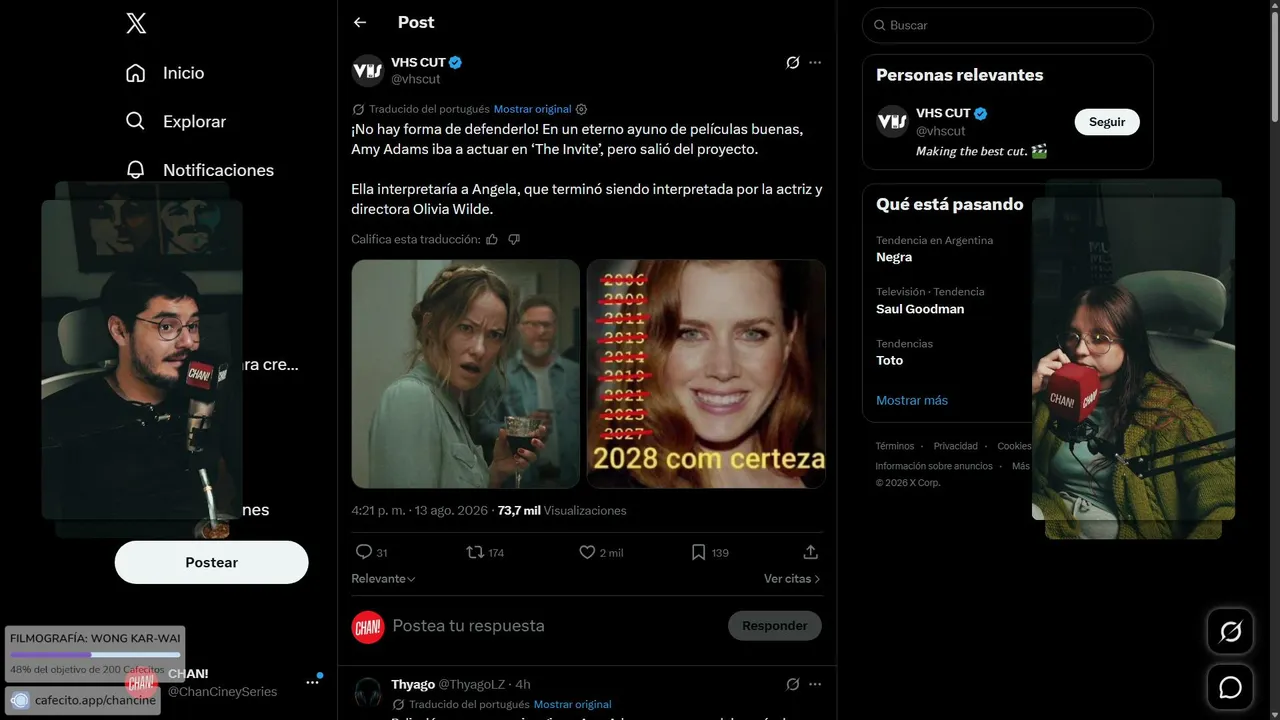The width and height of the screenshot is (1280, 720).
Task: Click Mostrar original on the main post
Action: 532,109
